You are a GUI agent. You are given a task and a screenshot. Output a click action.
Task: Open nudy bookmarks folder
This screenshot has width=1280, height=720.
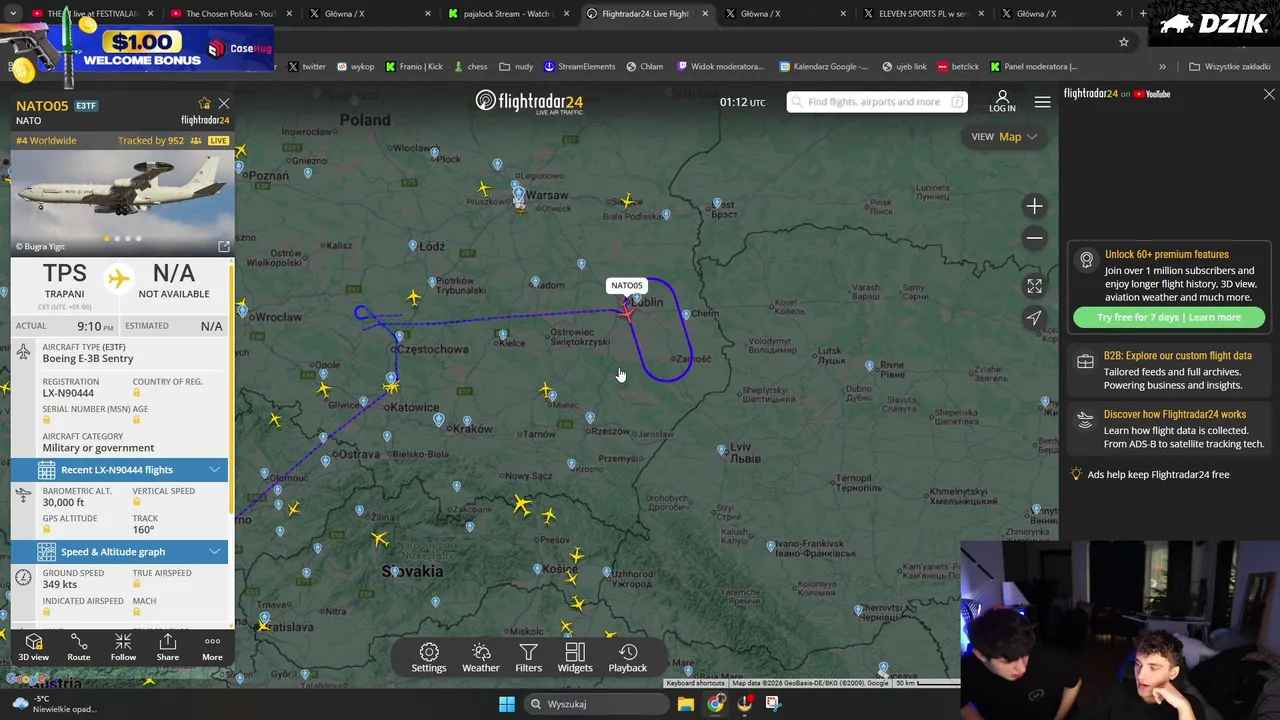coord(517,67)
